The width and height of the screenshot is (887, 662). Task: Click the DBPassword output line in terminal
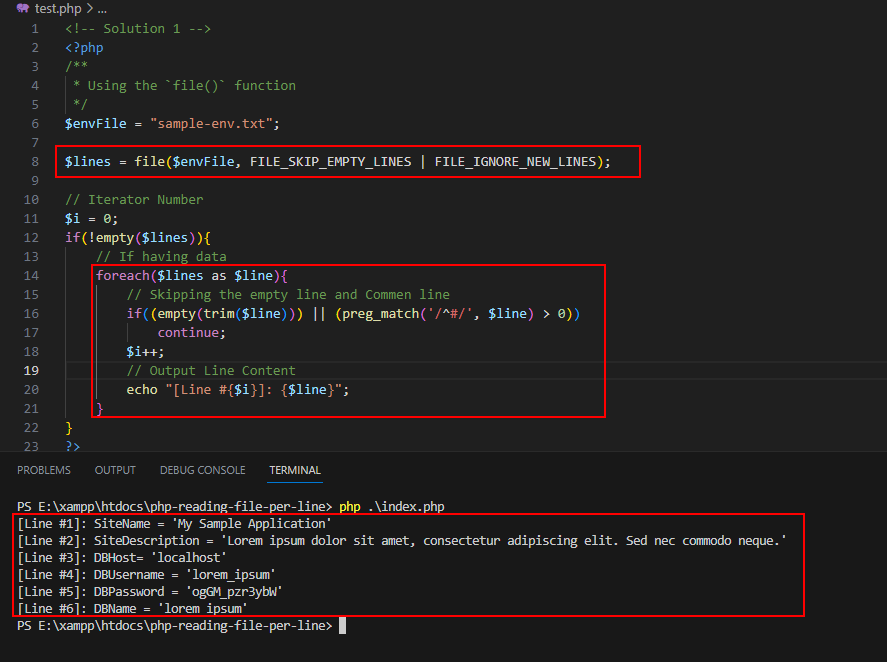[x=150, y=590]
